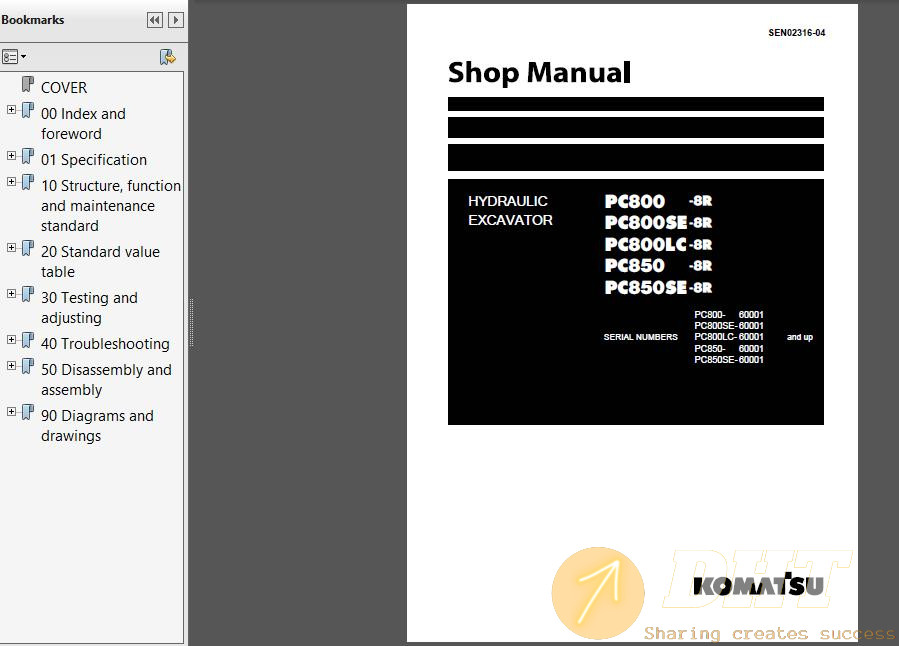899x646 pixels.
Task: Click the panel divider grip handle
Action: (191, 323)
